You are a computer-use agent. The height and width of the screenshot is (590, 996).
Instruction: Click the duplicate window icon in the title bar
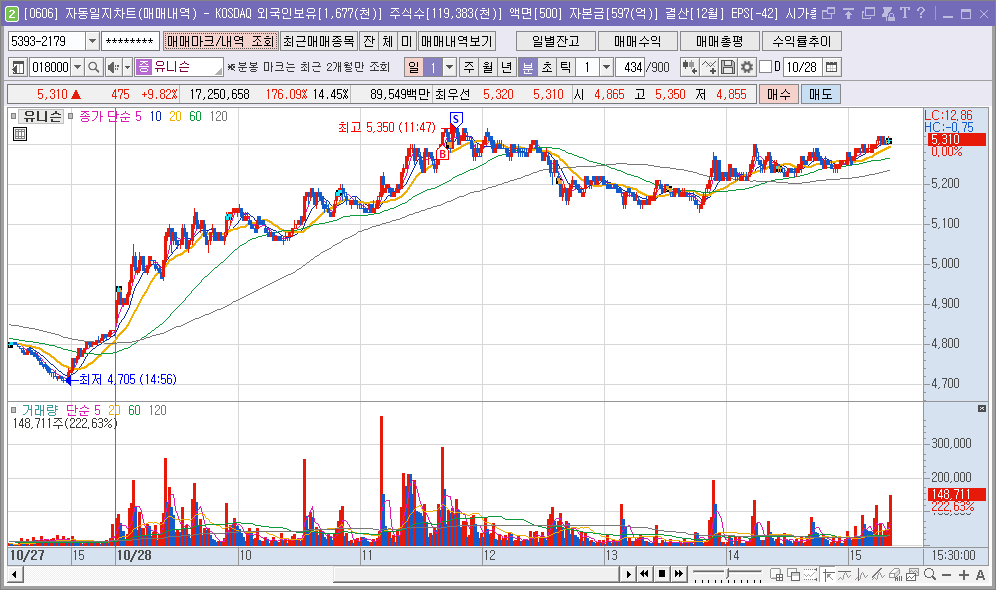tap(868, 13)
